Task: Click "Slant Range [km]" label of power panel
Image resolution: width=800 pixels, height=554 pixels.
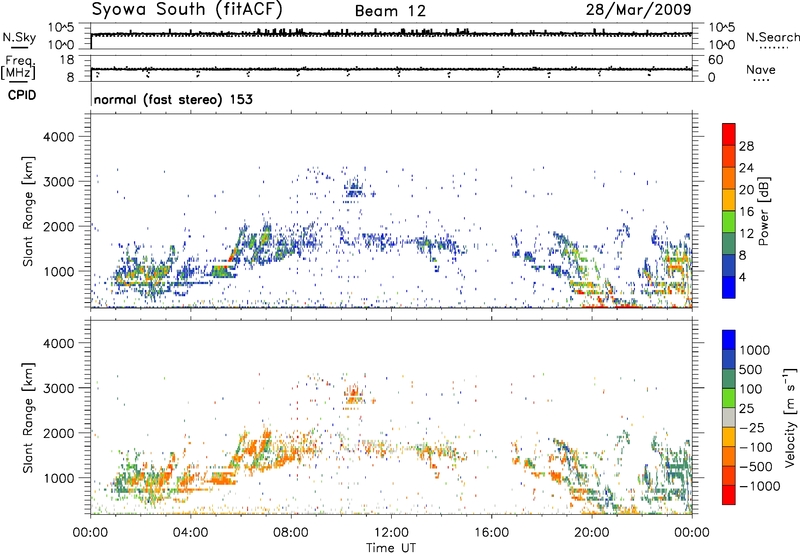Action: [28, 211]
